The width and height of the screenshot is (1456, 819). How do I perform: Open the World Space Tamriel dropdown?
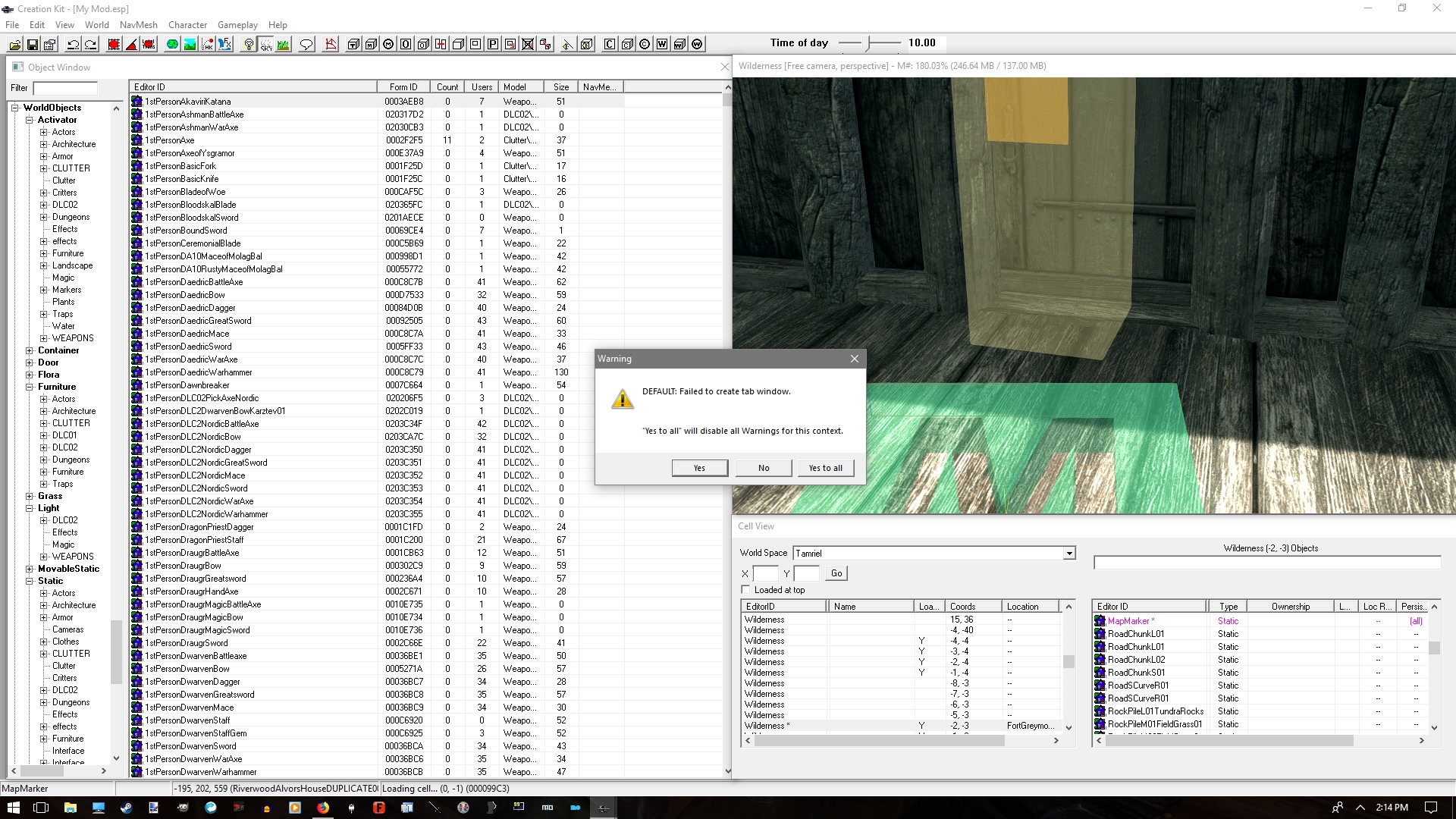(x=1068, y=554)
